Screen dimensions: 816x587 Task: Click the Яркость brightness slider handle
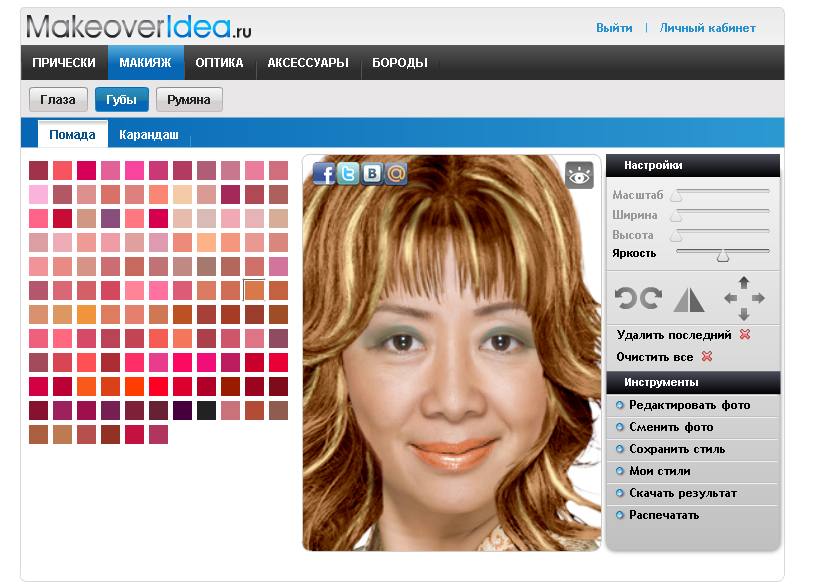tap(722, 255)
